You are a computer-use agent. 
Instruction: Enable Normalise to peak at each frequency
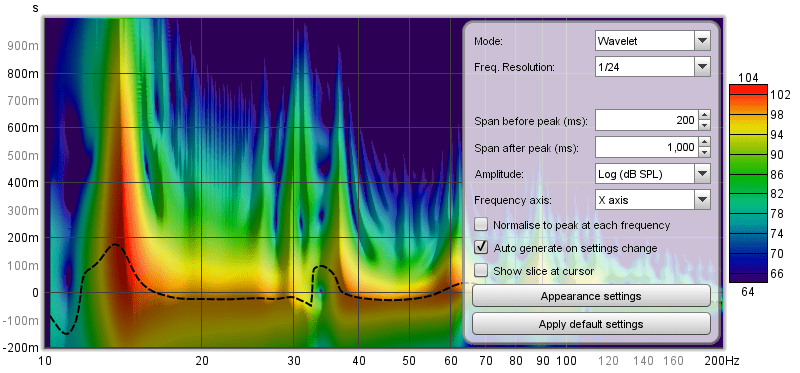(x=481, y=225)
